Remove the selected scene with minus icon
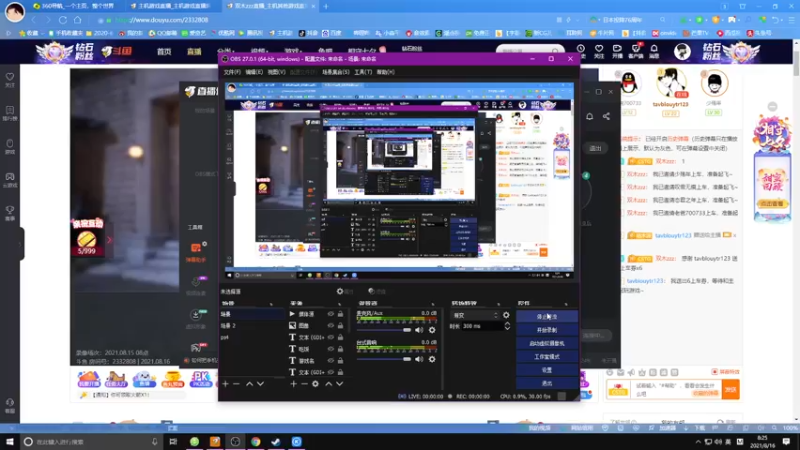This screenshot has width=800, height=450. 236,384
